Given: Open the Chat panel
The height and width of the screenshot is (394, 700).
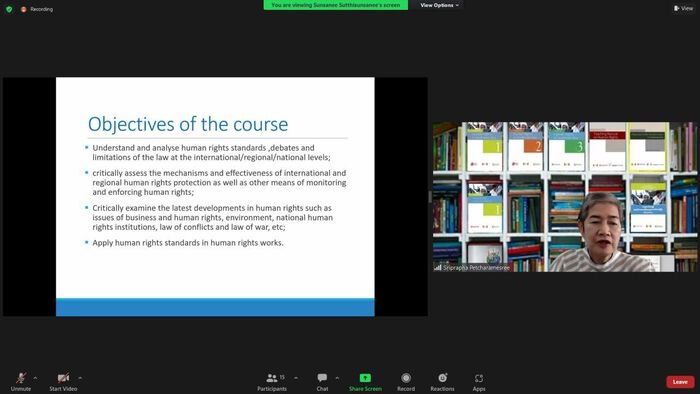Looking at the screenshot, I should [x=322, y=382].
